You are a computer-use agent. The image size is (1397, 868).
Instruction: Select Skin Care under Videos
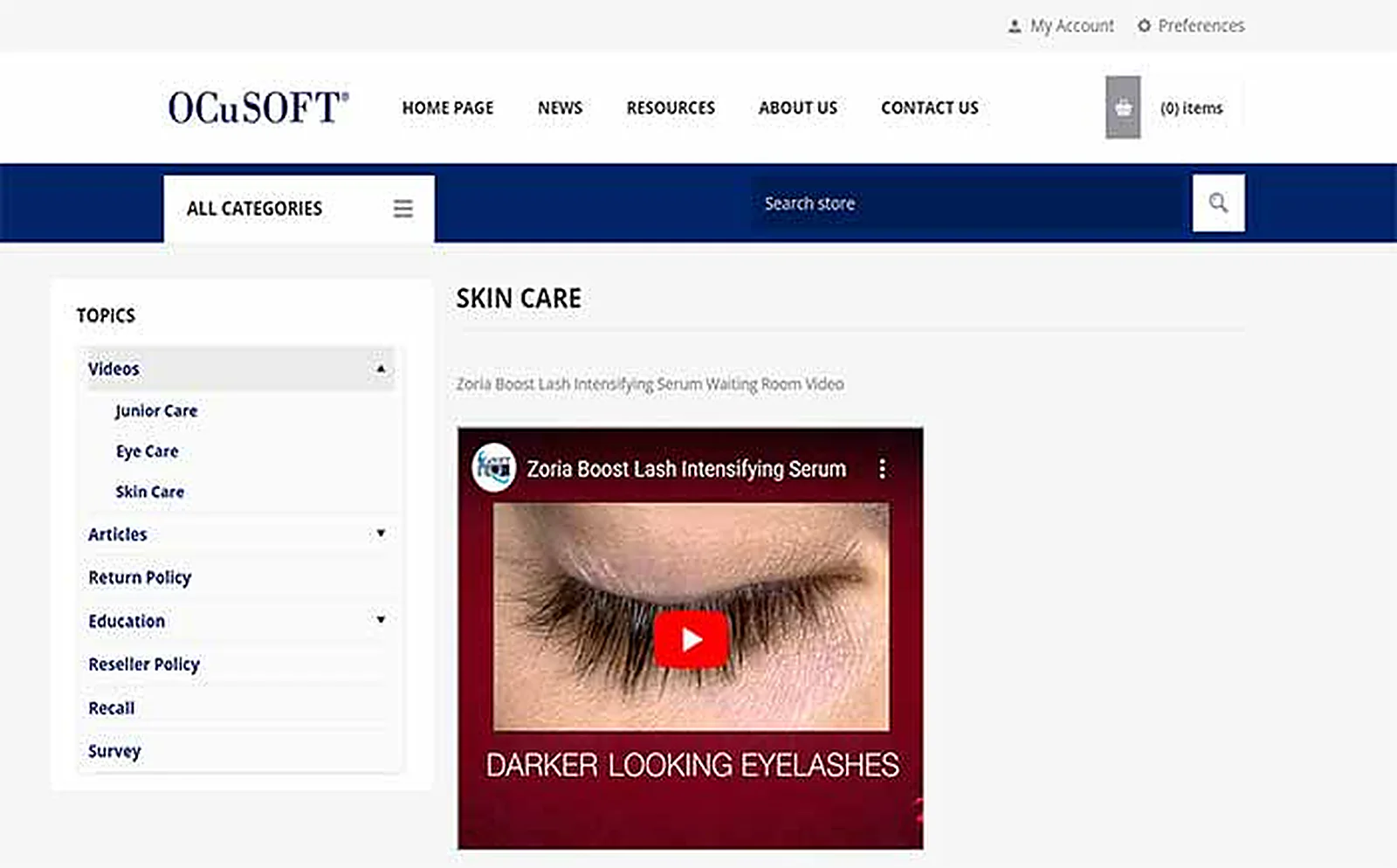pos(149,492)
